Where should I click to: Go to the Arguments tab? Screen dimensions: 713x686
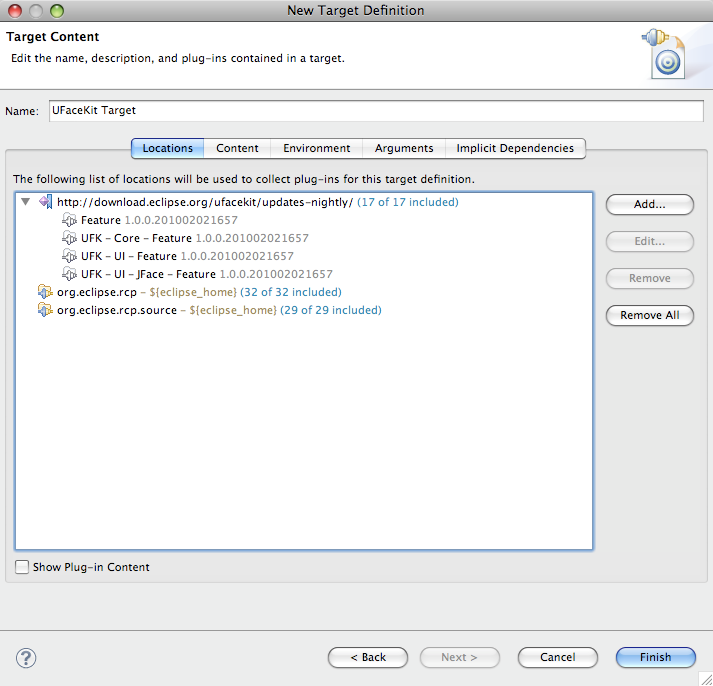point(404,148)
